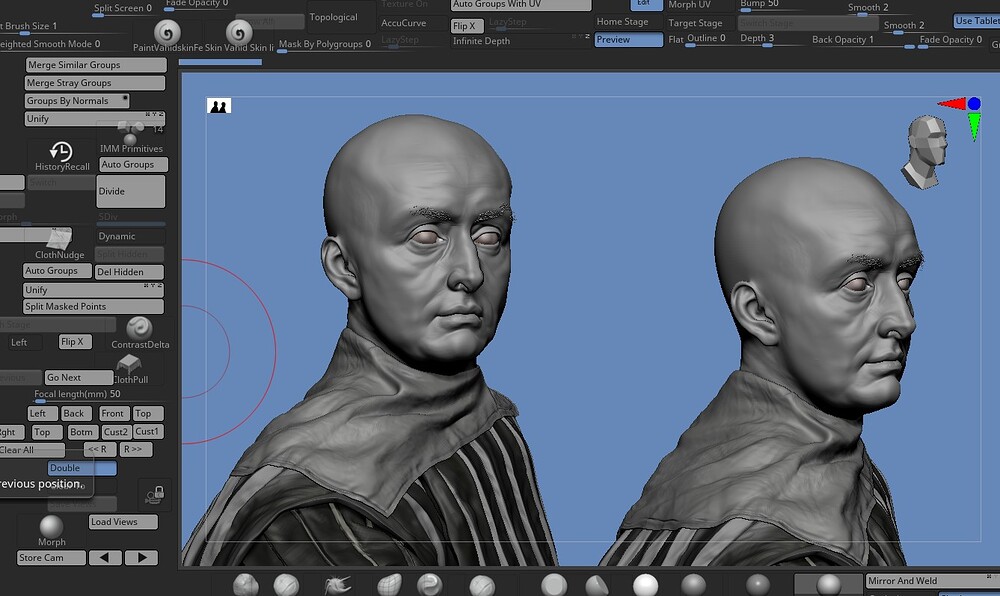Click the R >> rotate button

pyautogui.click(x=136, y=449)
